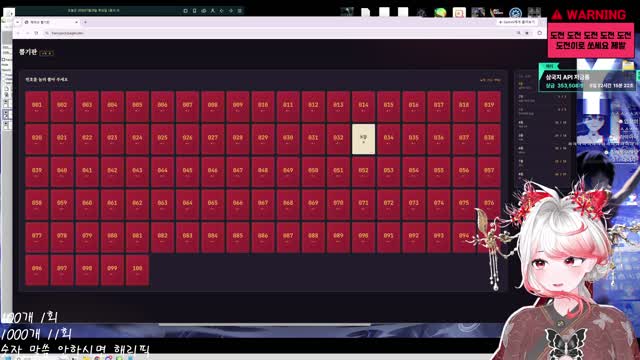Image resolution: width=640 pixels, height=360 pixels.
Task: Flip the red card numbered 001
Action: click(37, 107)
